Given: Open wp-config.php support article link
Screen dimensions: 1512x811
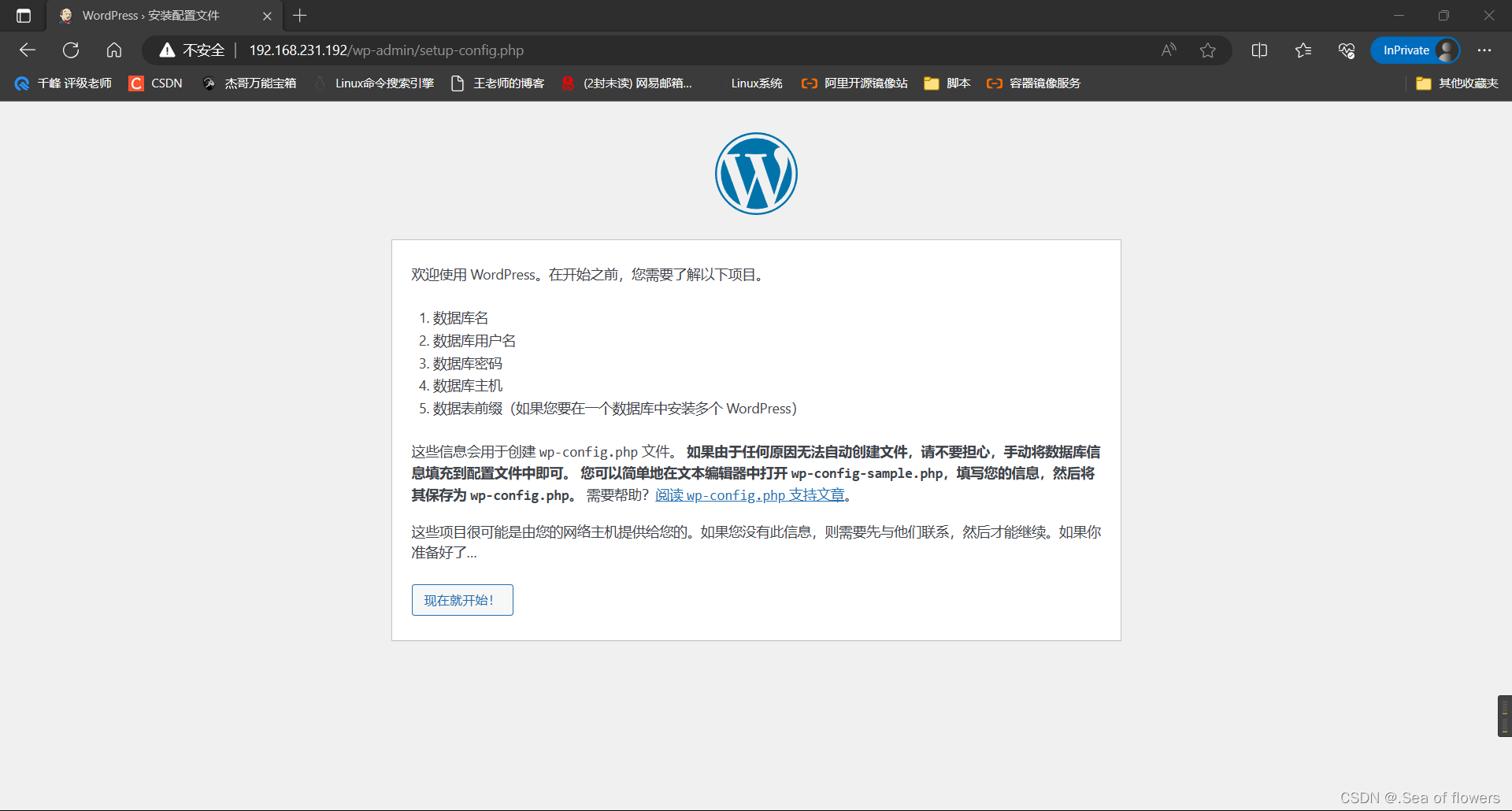Looking at the screenshot, I should point(750,495).
